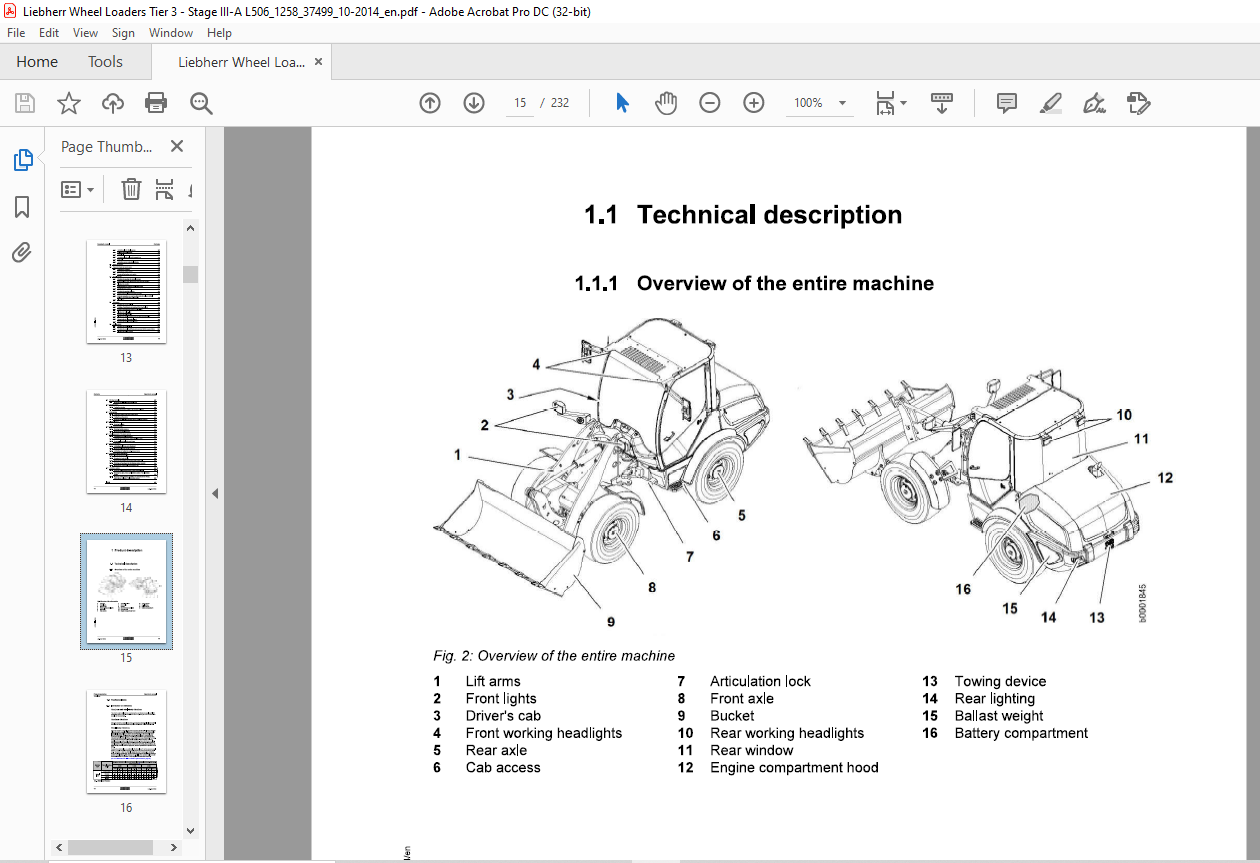Click "Battery compartment" legend entry
This screenshot has height=863, width=1260.
click(x=1021, y=733)
